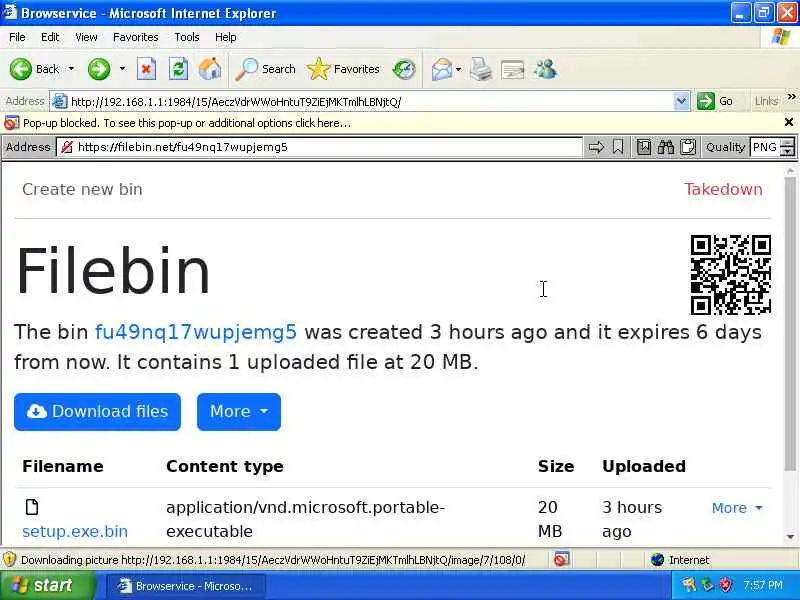
Task: Click the Content type column header
Action: [x=224, y=466]
